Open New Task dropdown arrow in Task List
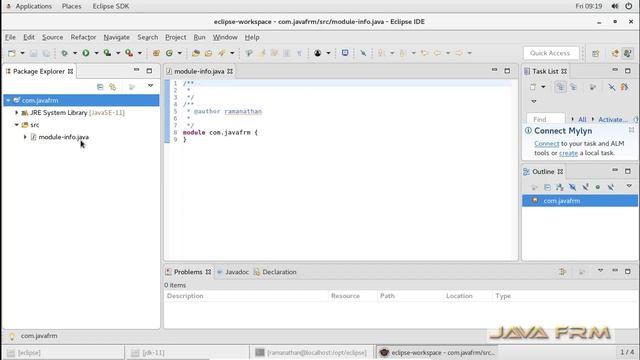 pos(543,87)
